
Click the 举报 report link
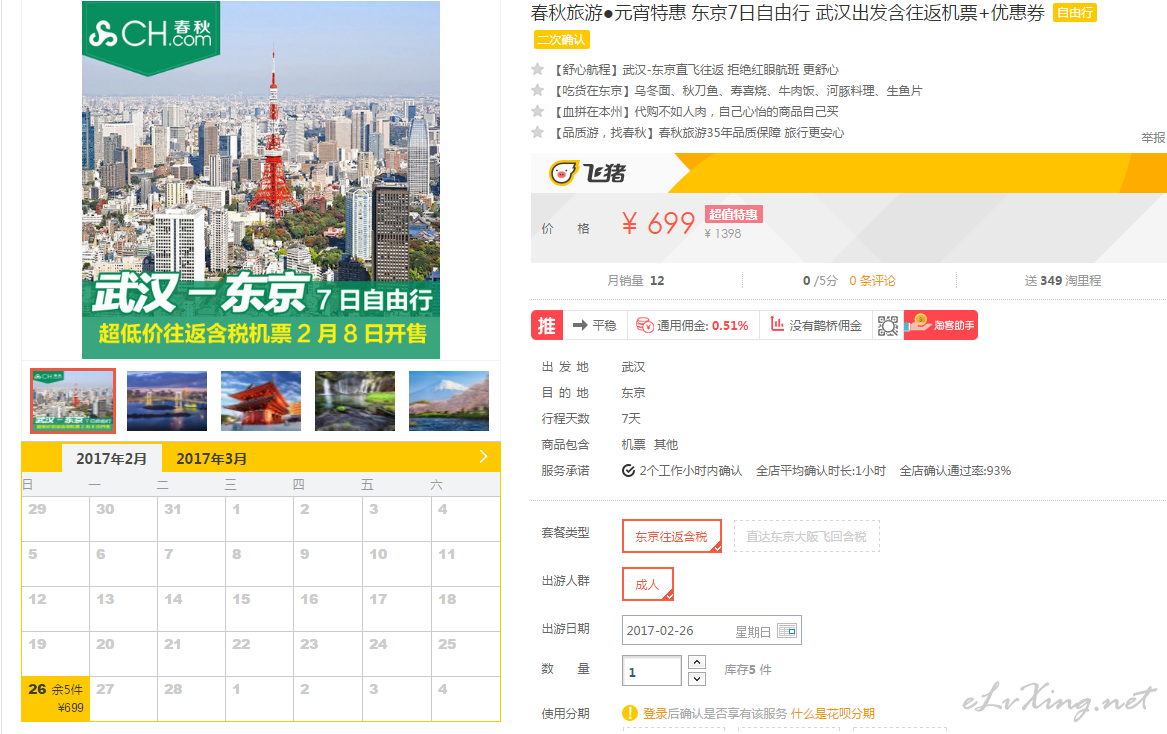tap(1154, 137)
